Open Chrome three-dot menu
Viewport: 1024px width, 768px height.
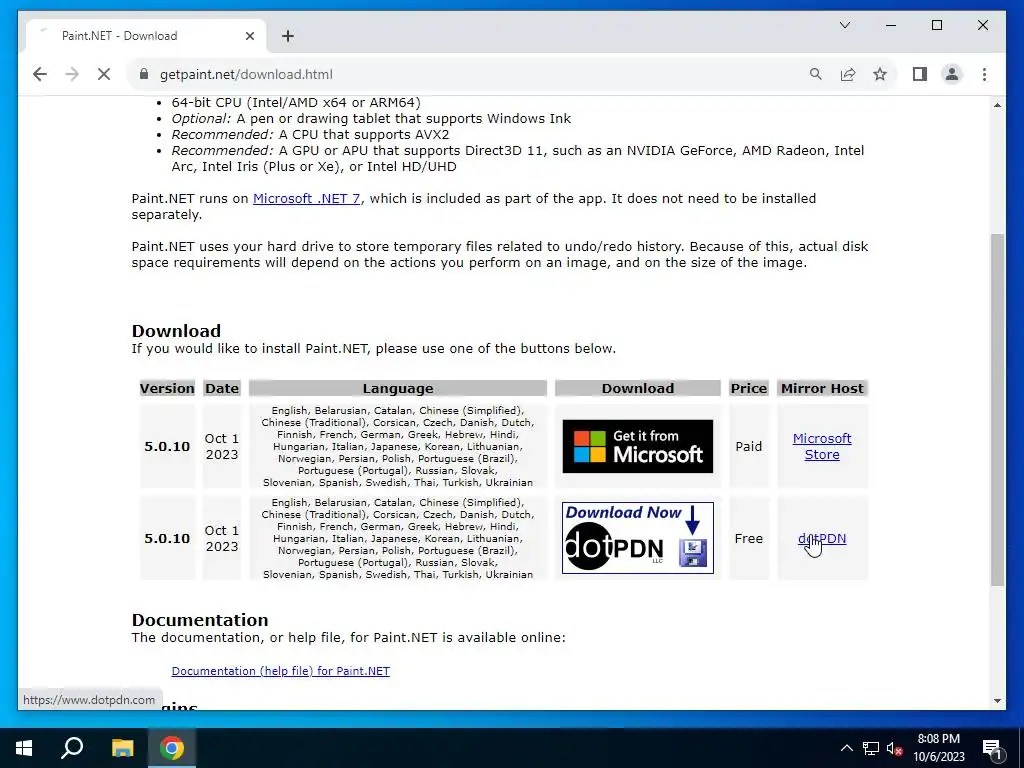click(x=984, y=74)
